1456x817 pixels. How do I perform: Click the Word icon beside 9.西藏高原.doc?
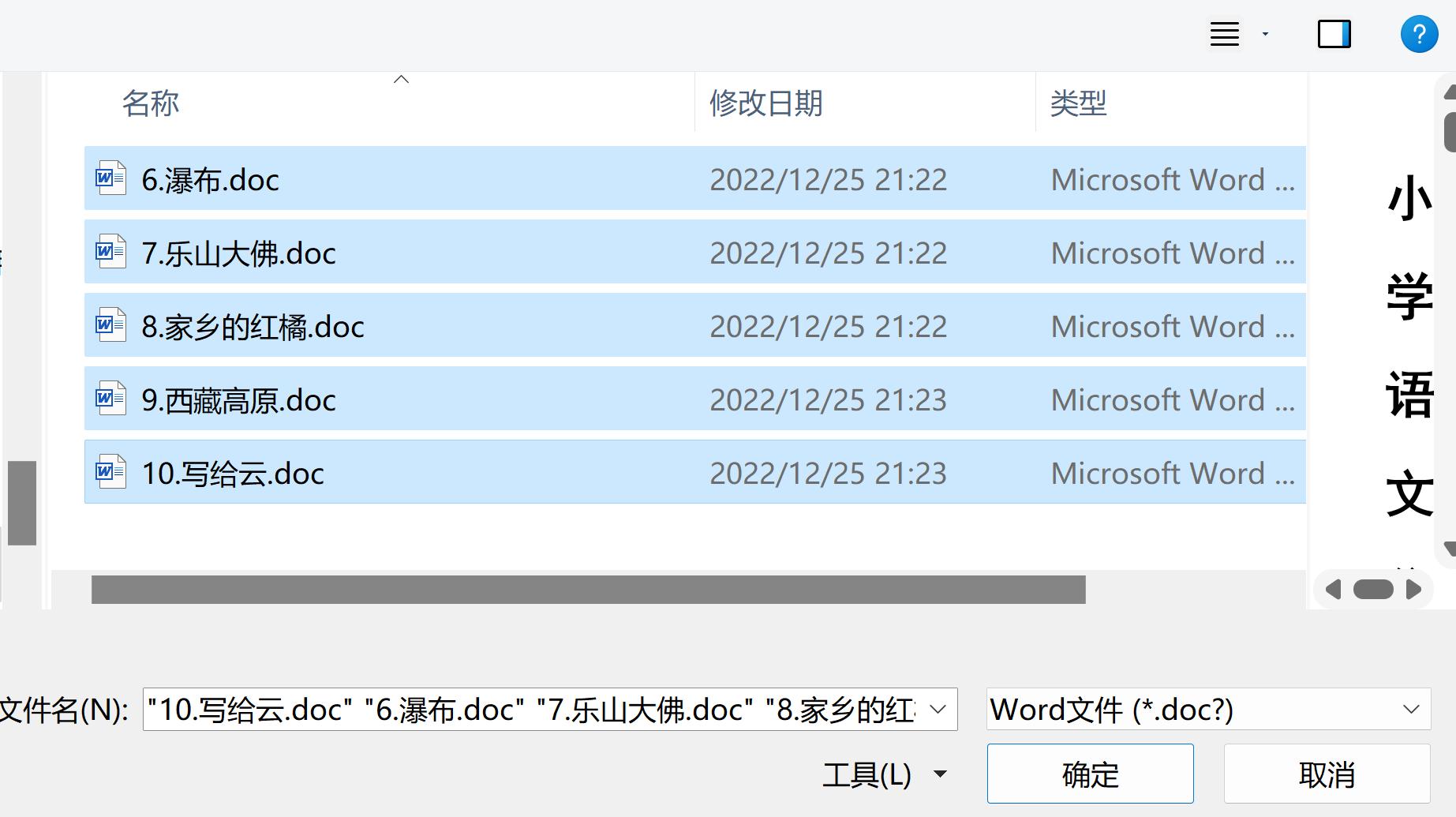pyautogui.click(x=110, y=399)
